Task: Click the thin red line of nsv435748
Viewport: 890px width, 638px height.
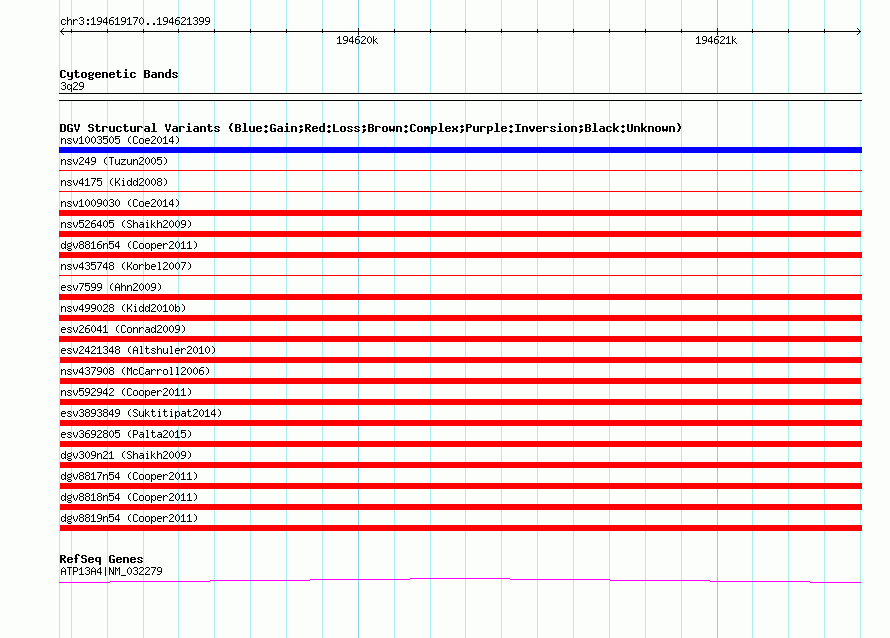Action: 460,275
